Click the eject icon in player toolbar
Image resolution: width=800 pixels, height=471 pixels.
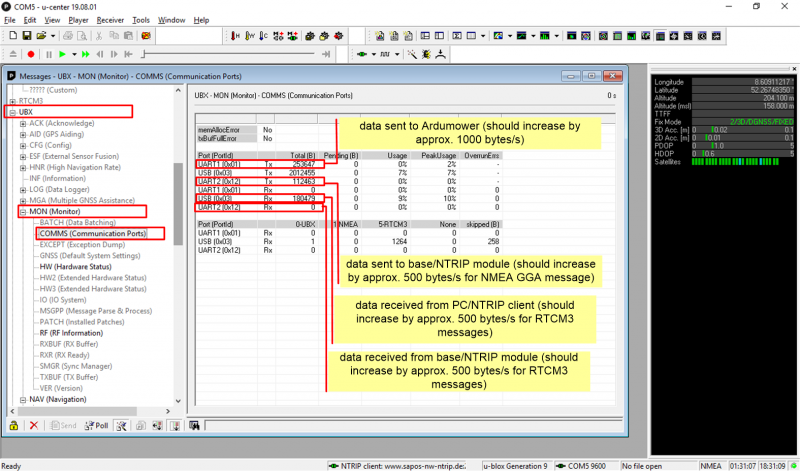coord(14,54)
